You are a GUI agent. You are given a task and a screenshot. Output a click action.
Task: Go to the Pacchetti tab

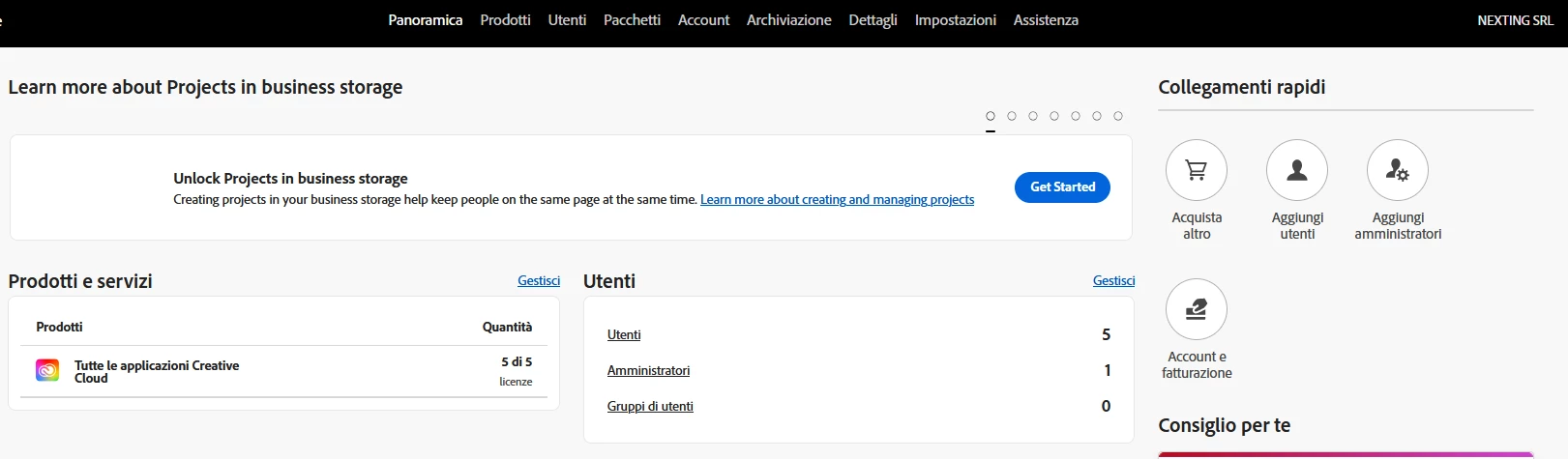pos(632,20)
